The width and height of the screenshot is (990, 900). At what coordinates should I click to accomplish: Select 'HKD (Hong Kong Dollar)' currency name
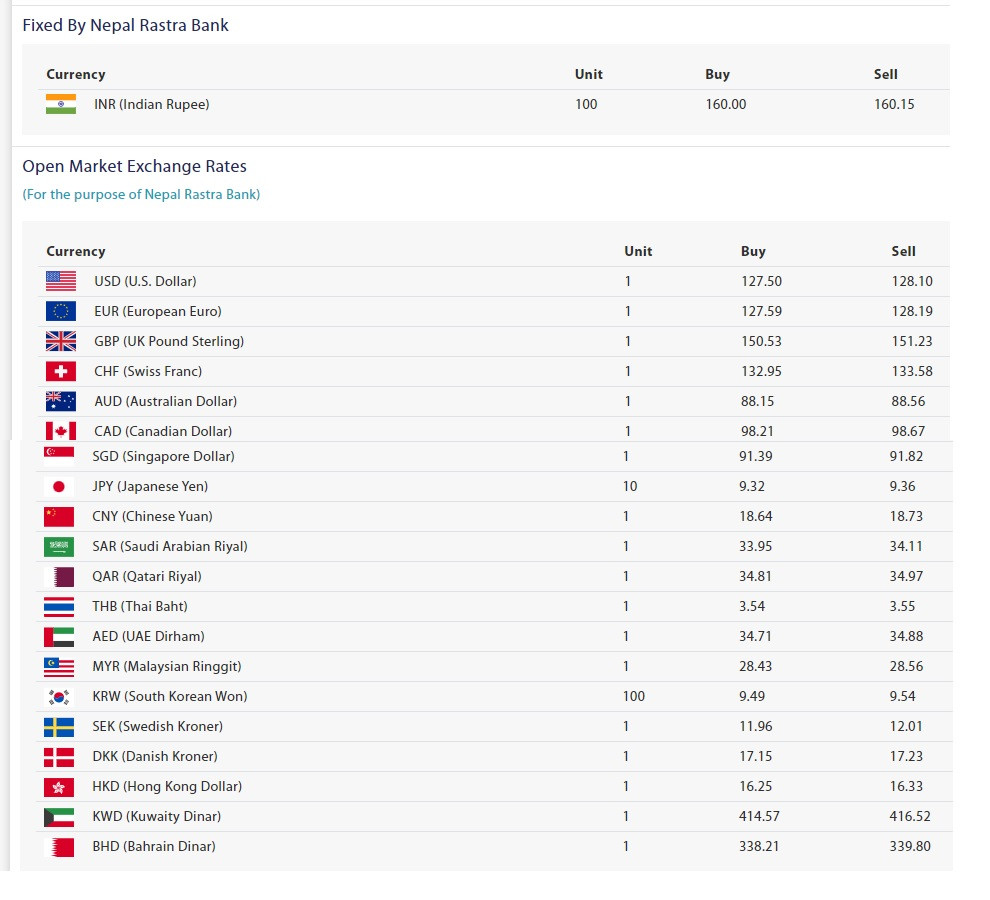[x=167, y=786]
